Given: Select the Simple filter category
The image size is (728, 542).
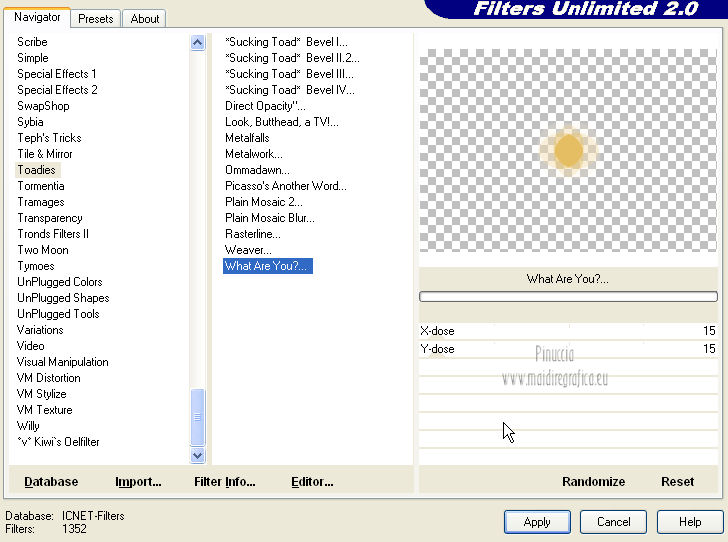Looking at the screenshot, I should [x=32, y=58].
